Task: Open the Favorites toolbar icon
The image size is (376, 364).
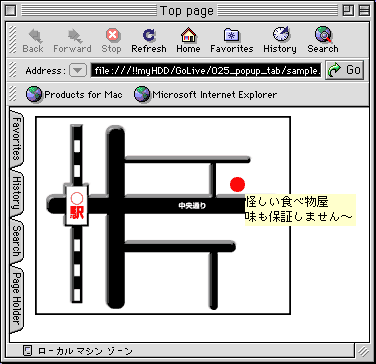Action: point(232,34)
